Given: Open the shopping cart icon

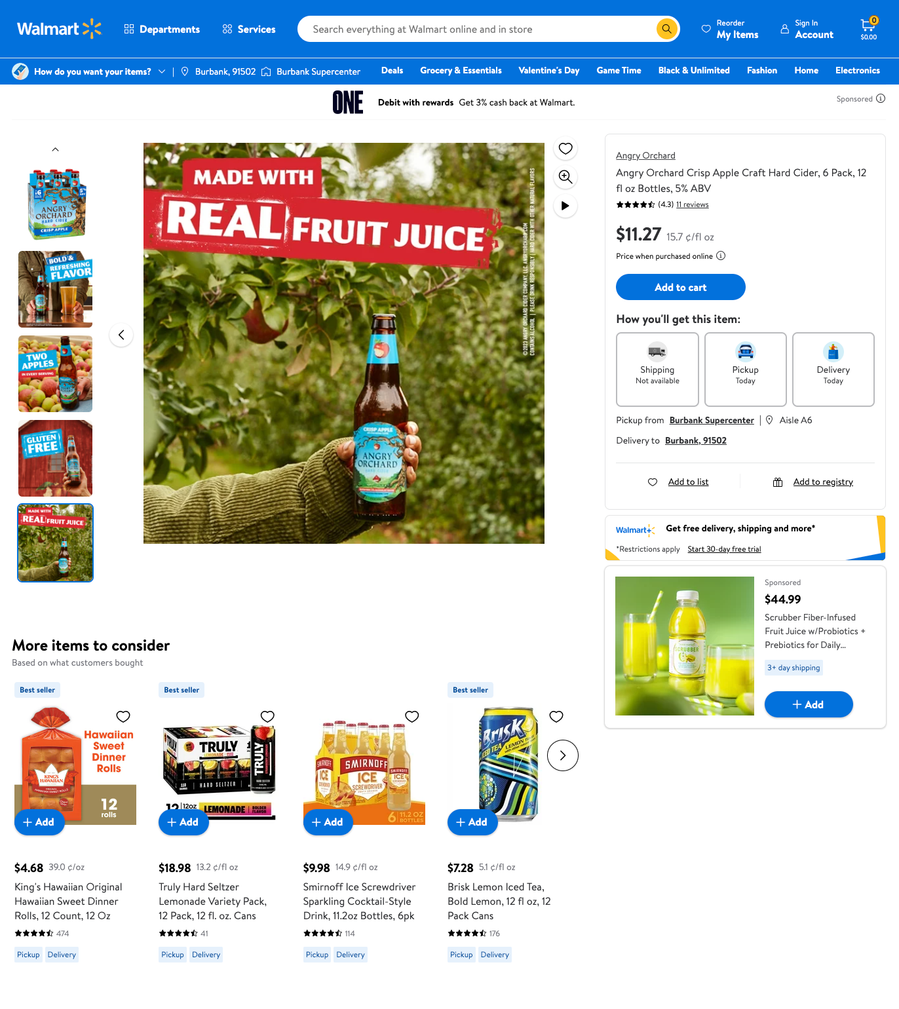Looking at the screenshot, I should coord(868,29).
